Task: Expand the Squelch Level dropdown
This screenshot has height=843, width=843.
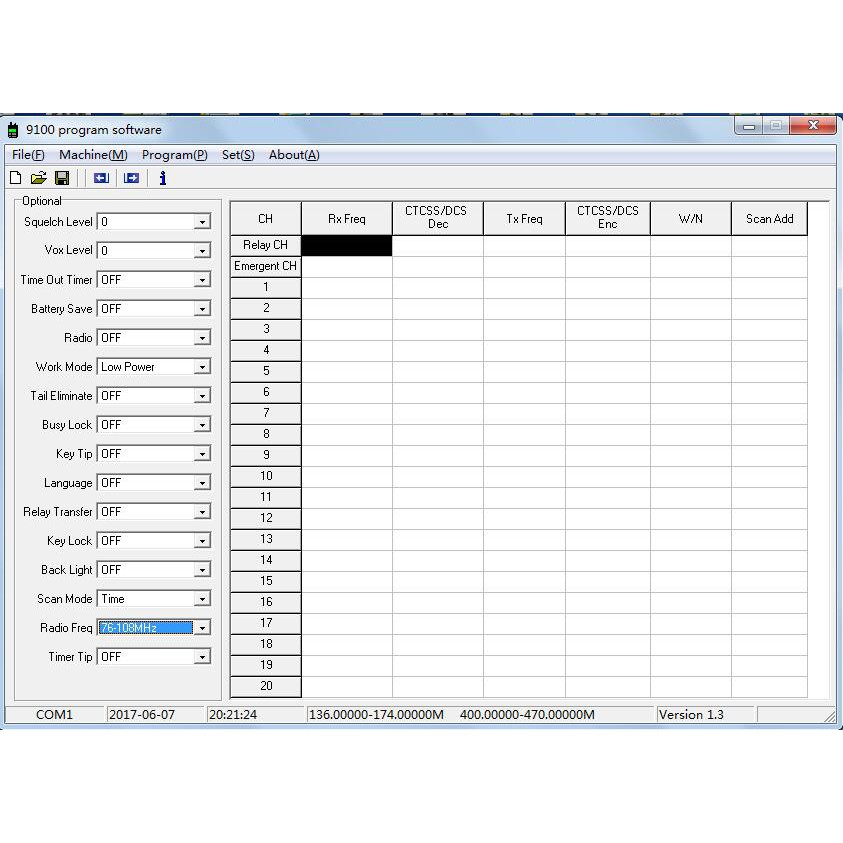Action: coord(202,222)
